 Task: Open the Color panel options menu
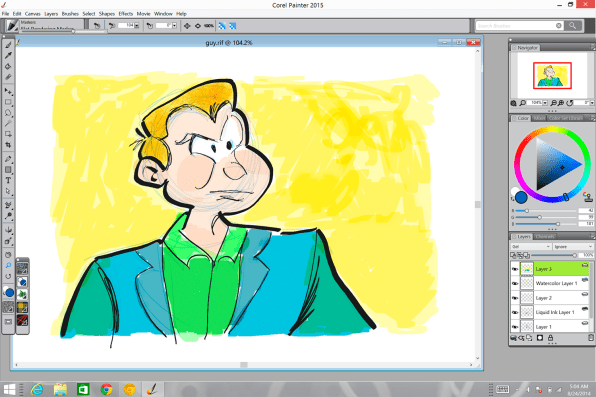pyautogui.click(x=593, y=118)
